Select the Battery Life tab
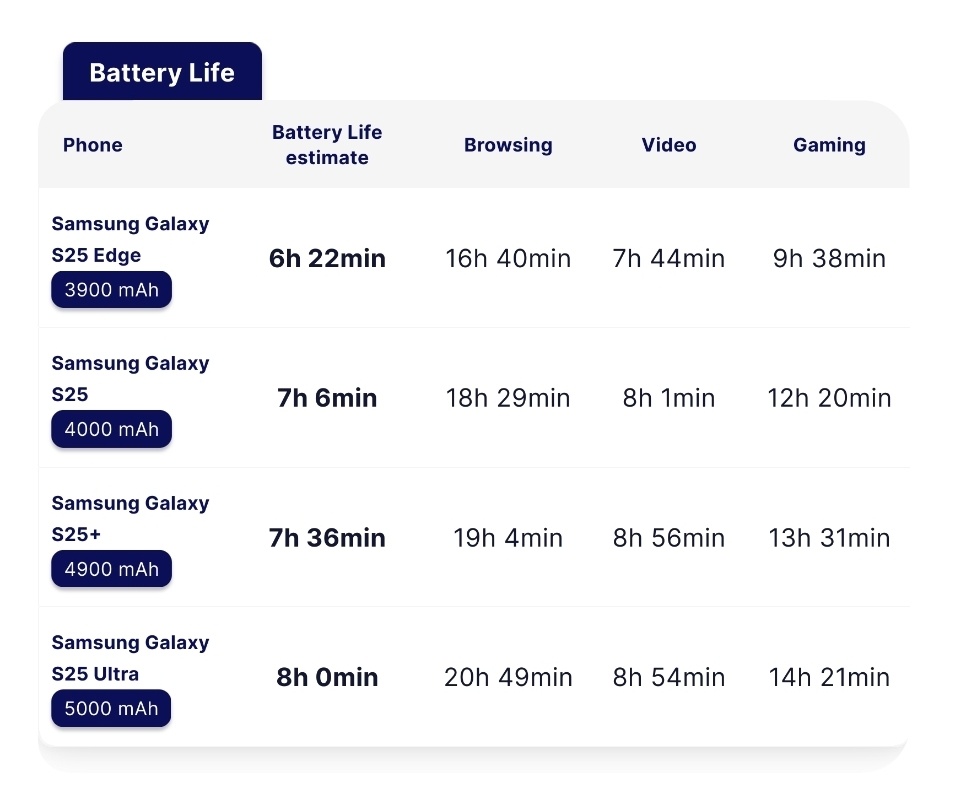Image resolution: width=964 pixels, height=785 pixels. 162,72
